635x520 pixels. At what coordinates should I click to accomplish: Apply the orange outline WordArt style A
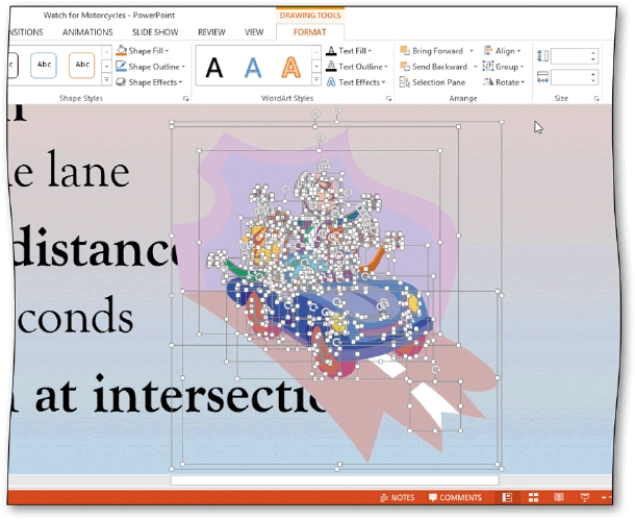pyautogui.click(x=291, y=67)
